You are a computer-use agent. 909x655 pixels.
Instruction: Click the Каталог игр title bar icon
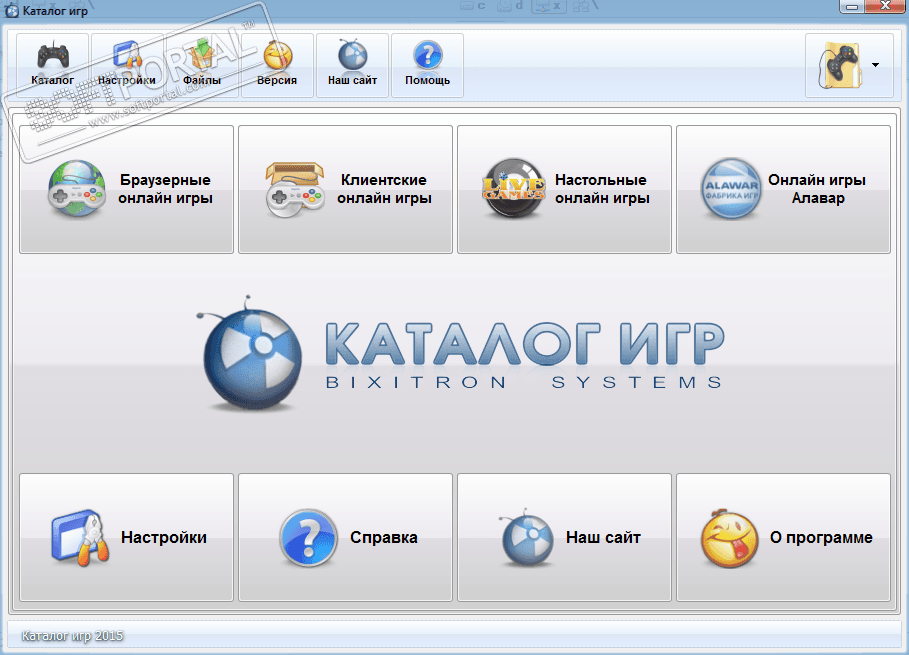(12, 10)
